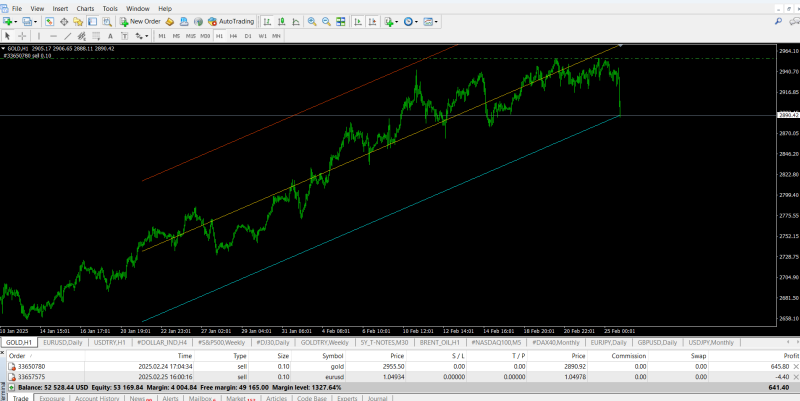This screenshot has height=401, width=800.
Task: Expand the Periods dropdown arrow
Action: 416,22
